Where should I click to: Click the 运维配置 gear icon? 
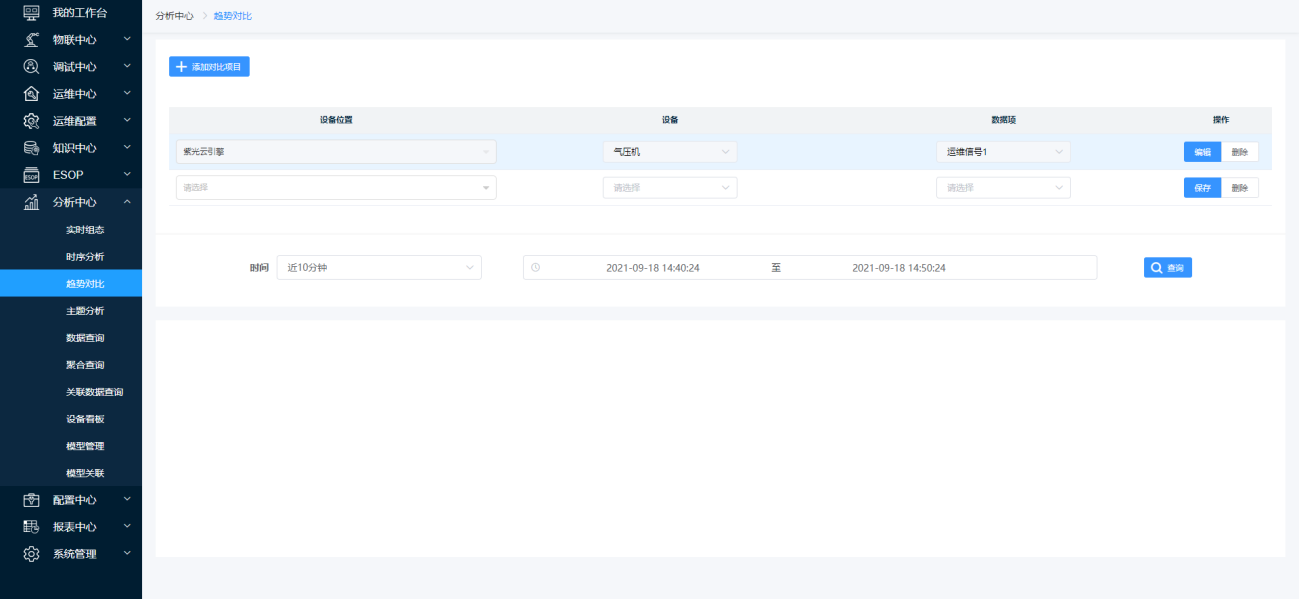coord(31,121)
